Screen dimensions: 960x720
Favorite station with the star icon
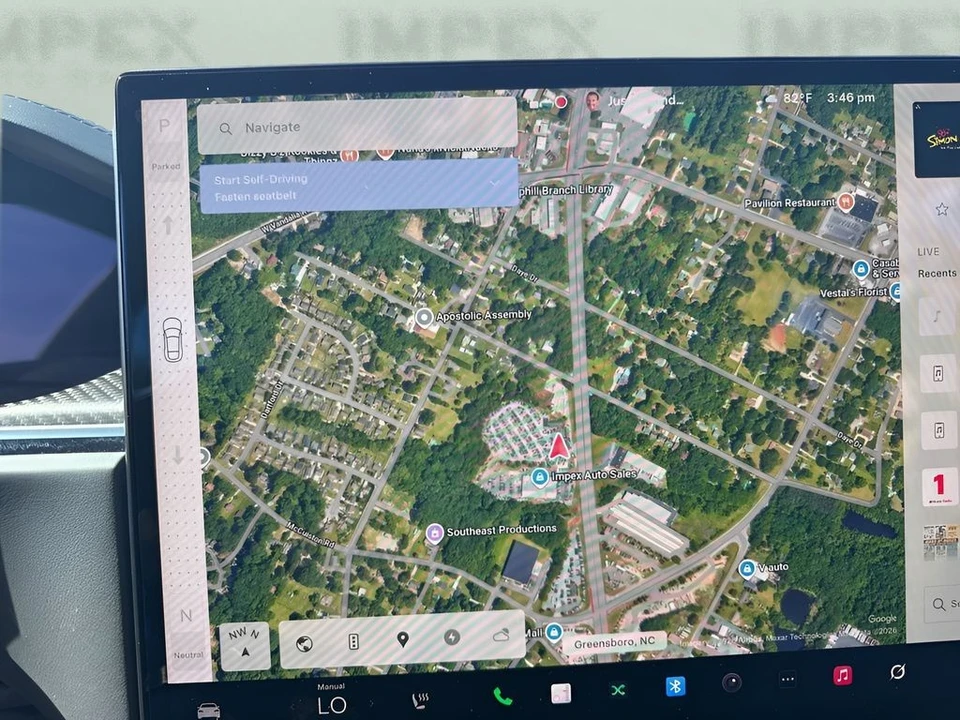(942, 209)
